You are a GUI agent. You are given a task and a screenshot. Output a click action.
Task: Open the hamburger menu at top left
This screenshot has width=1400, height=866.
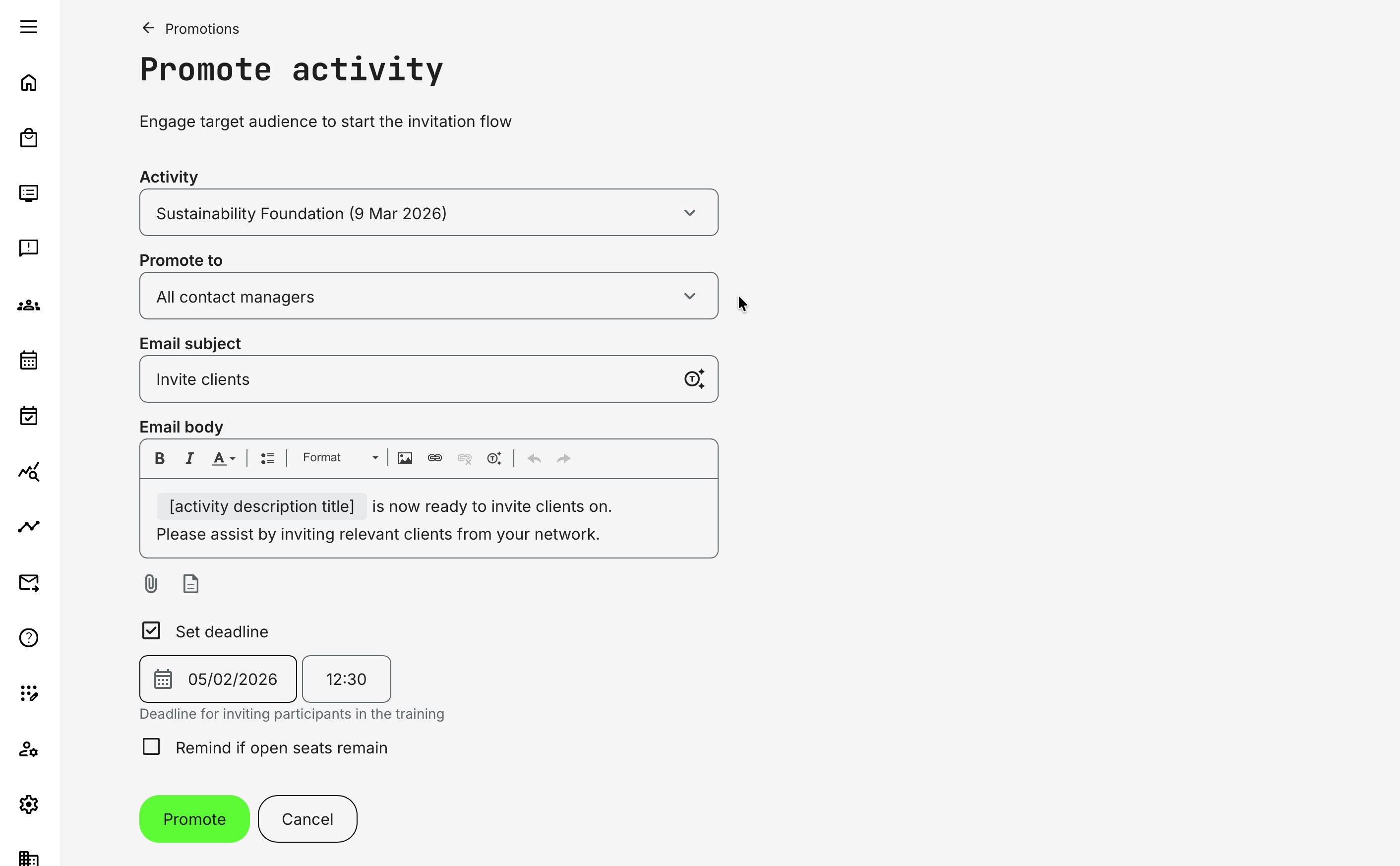[29, 26]
